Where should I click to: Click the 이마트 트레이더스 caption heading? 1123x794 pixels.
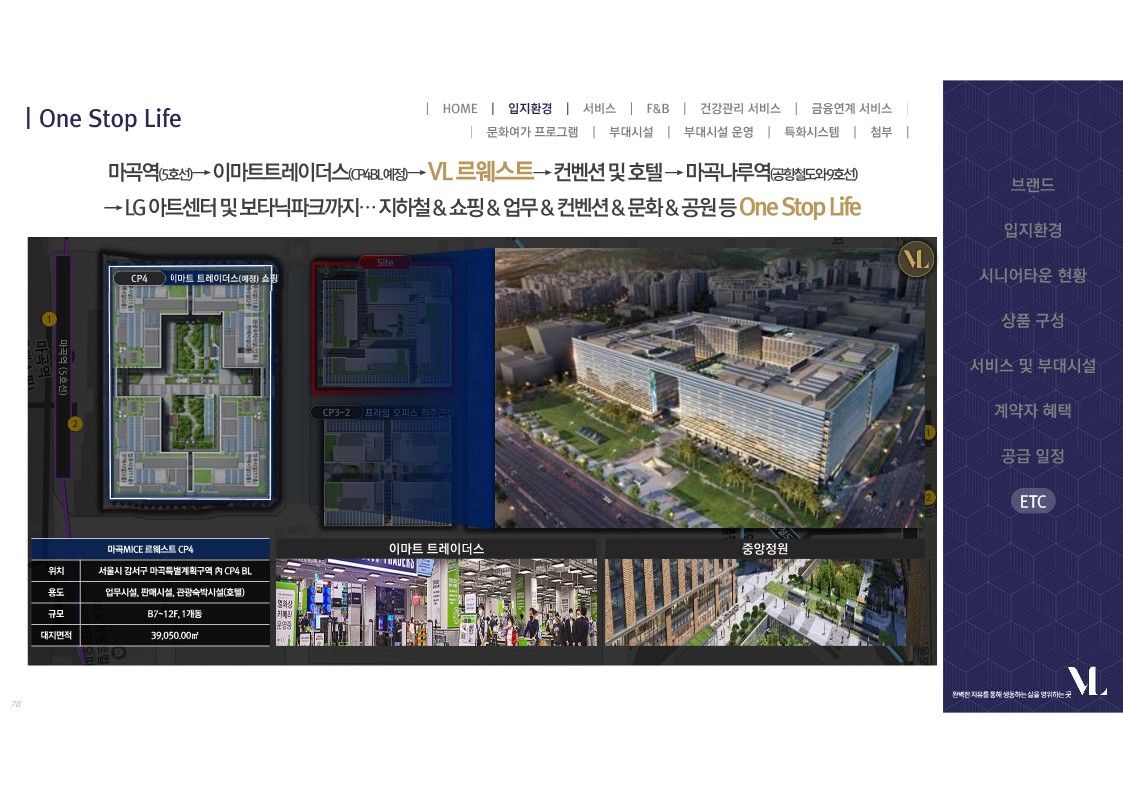pyautogui.click(x=436, y=548)
